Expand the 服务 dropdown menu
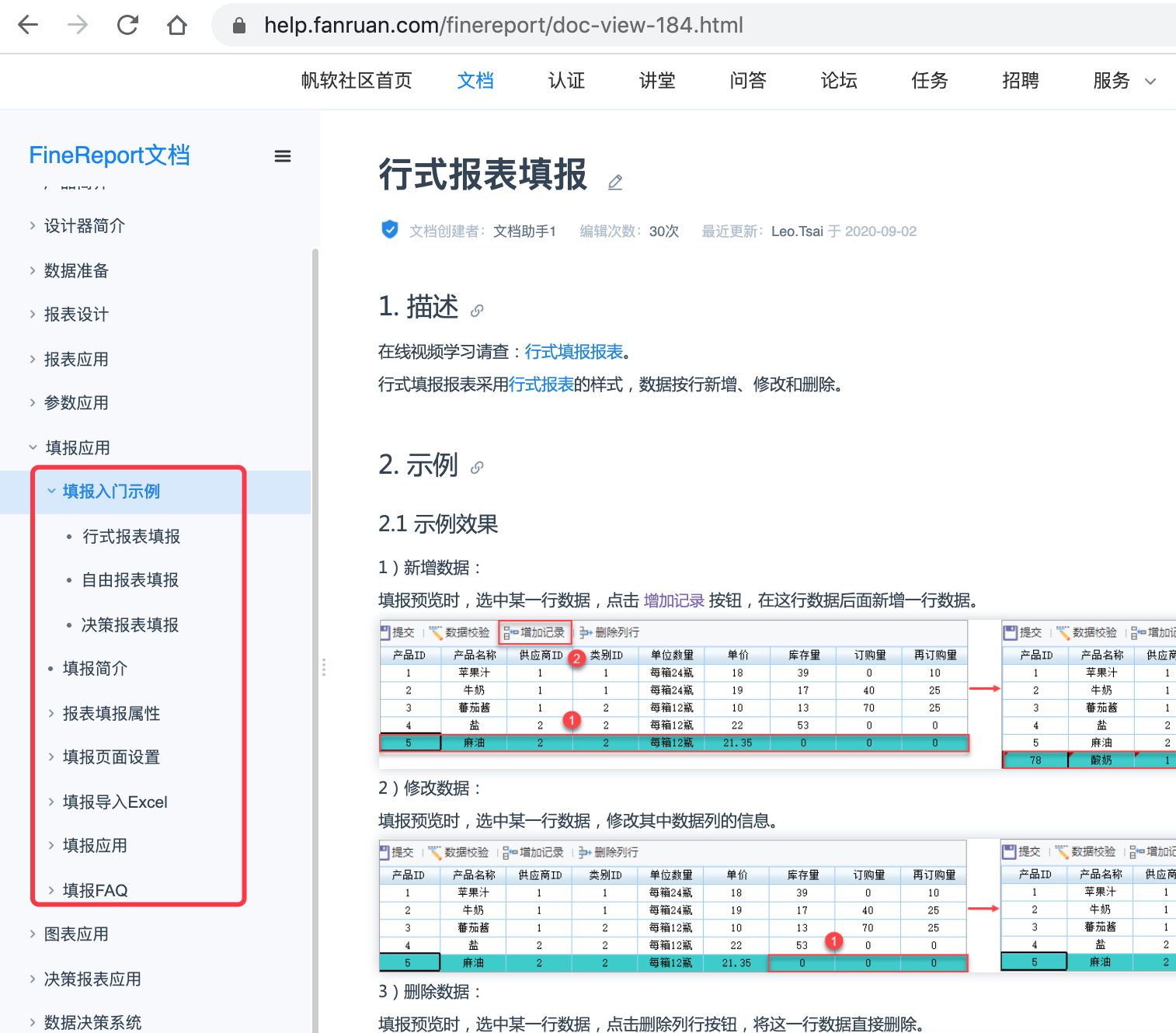 1124,81
